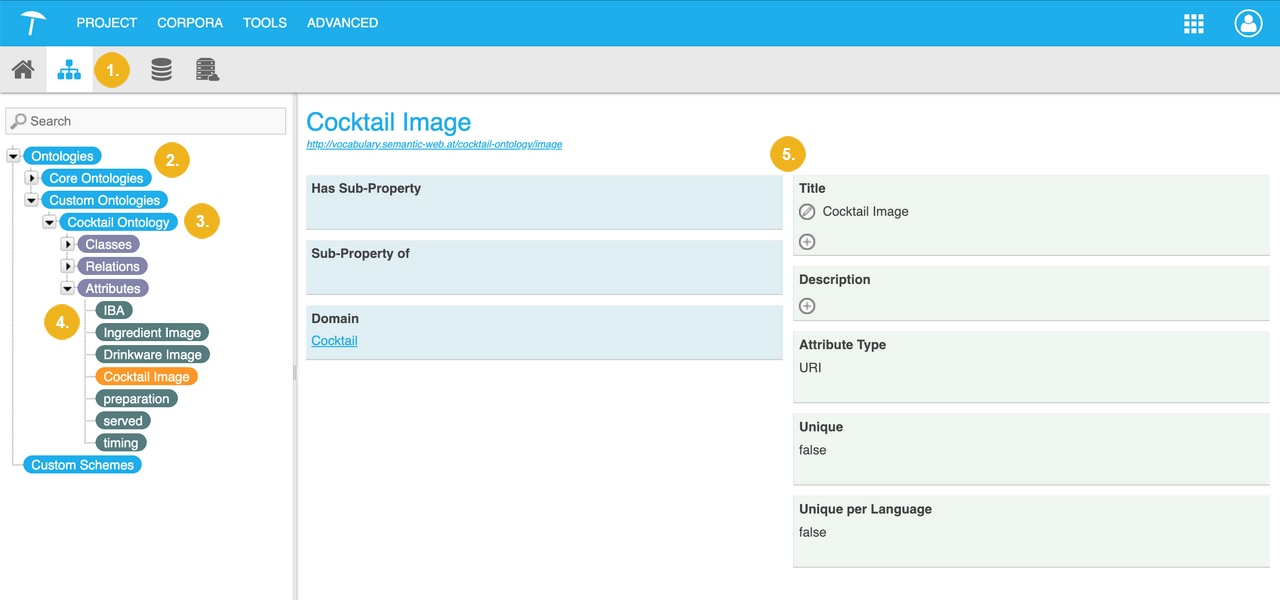Expand the Classes tree node
Image resolution: width=1280 pixels, height=600 pixels.
(68, 244)
